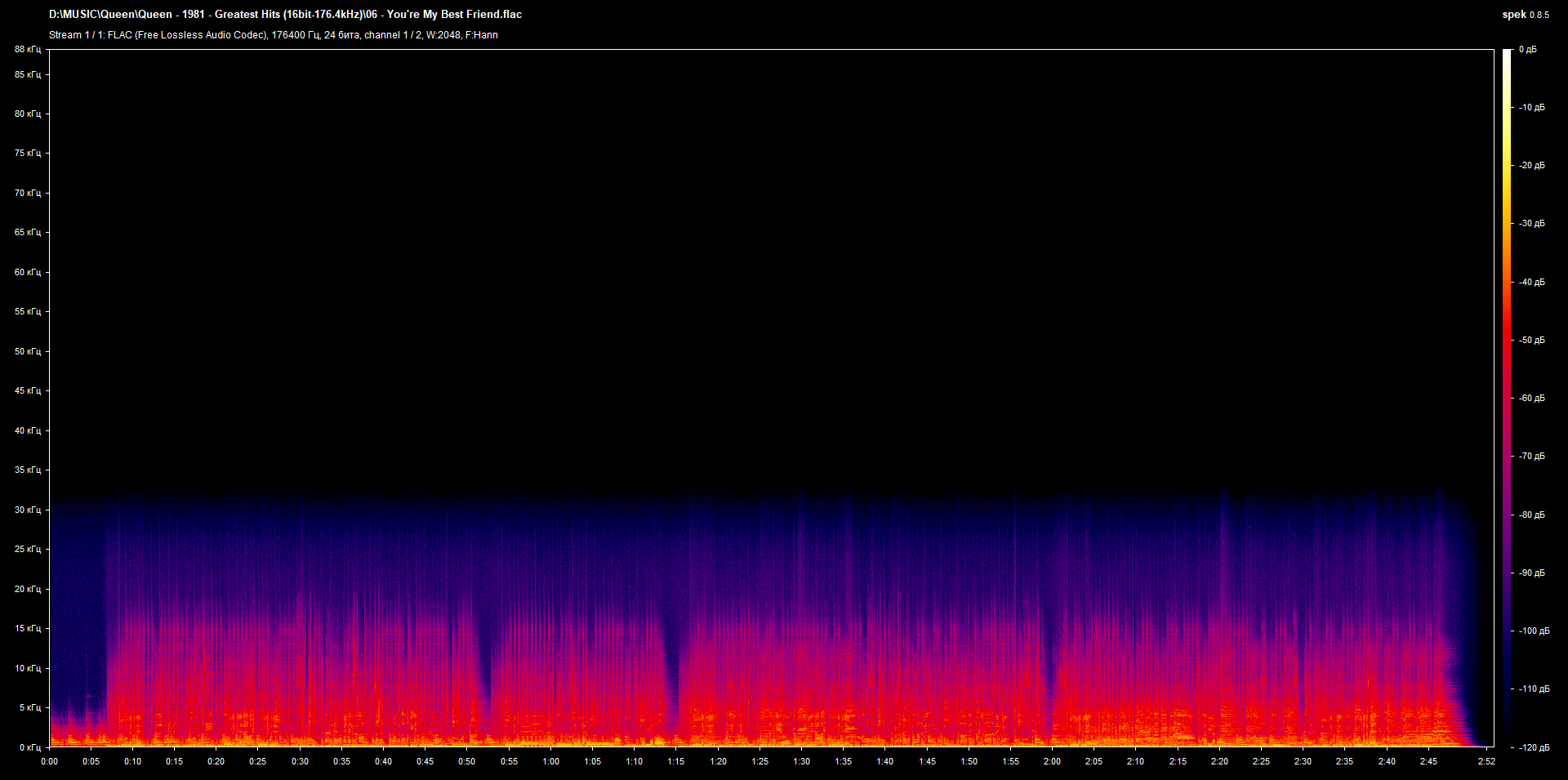Image resolution: width=1568 pixels, height=780 pixels.
Task: Click the 10 кГц frequency label
Action: tap(27, 668)
